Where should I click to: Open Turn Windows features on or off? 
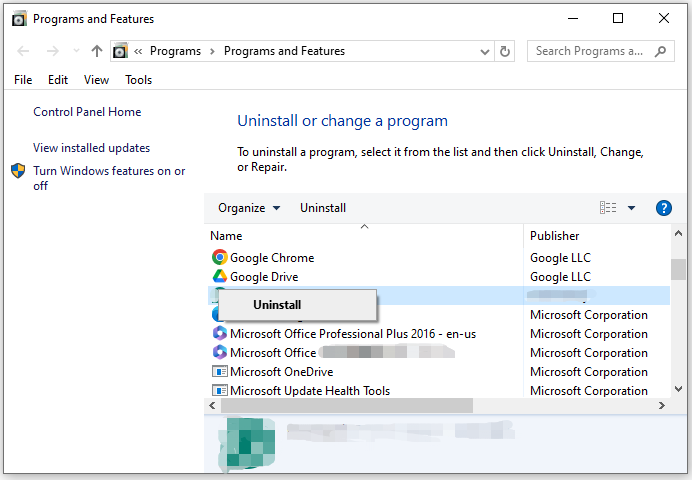click(109, 178)
